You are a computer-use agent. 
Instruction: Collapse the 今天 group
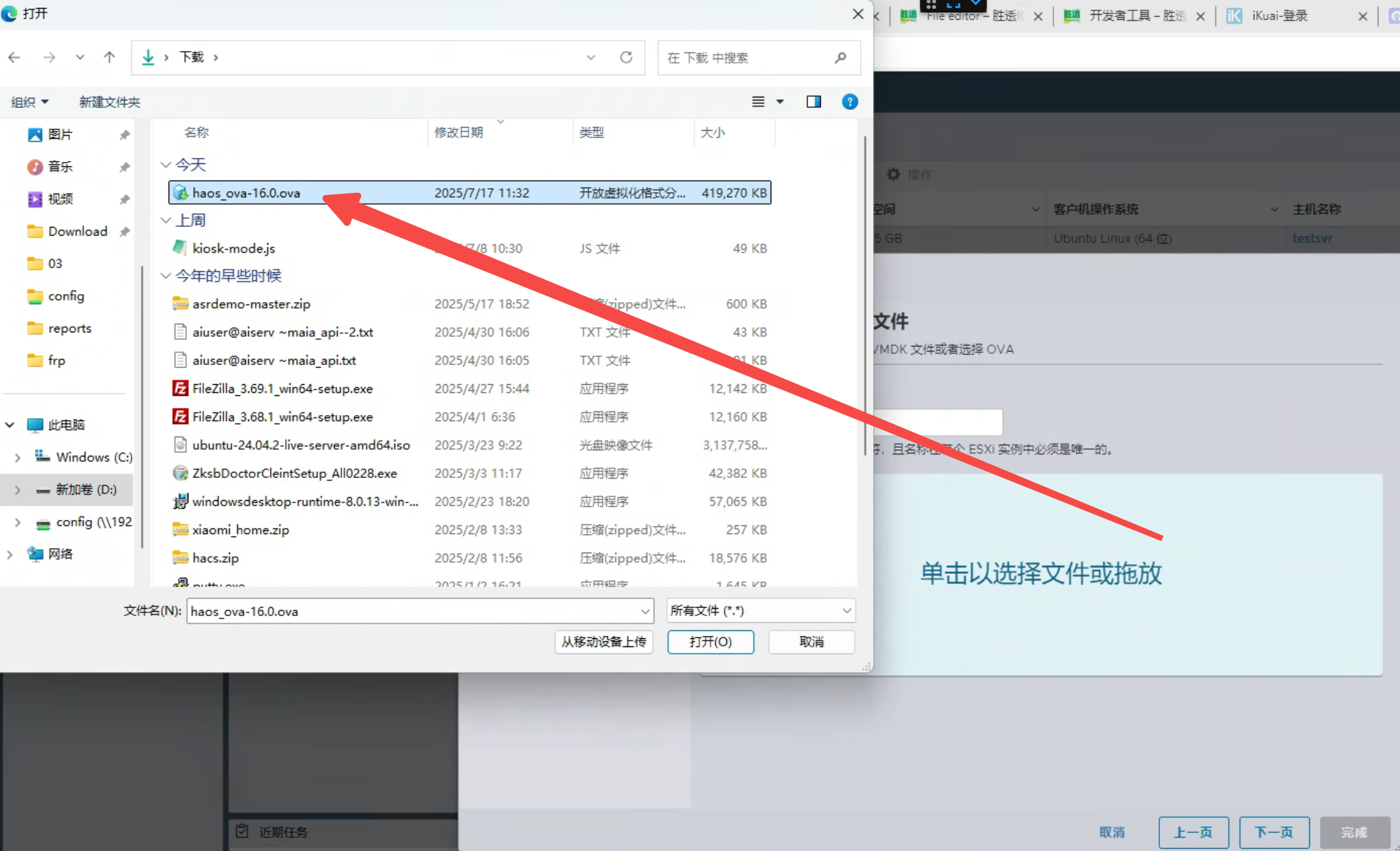(x=166, y=165)
